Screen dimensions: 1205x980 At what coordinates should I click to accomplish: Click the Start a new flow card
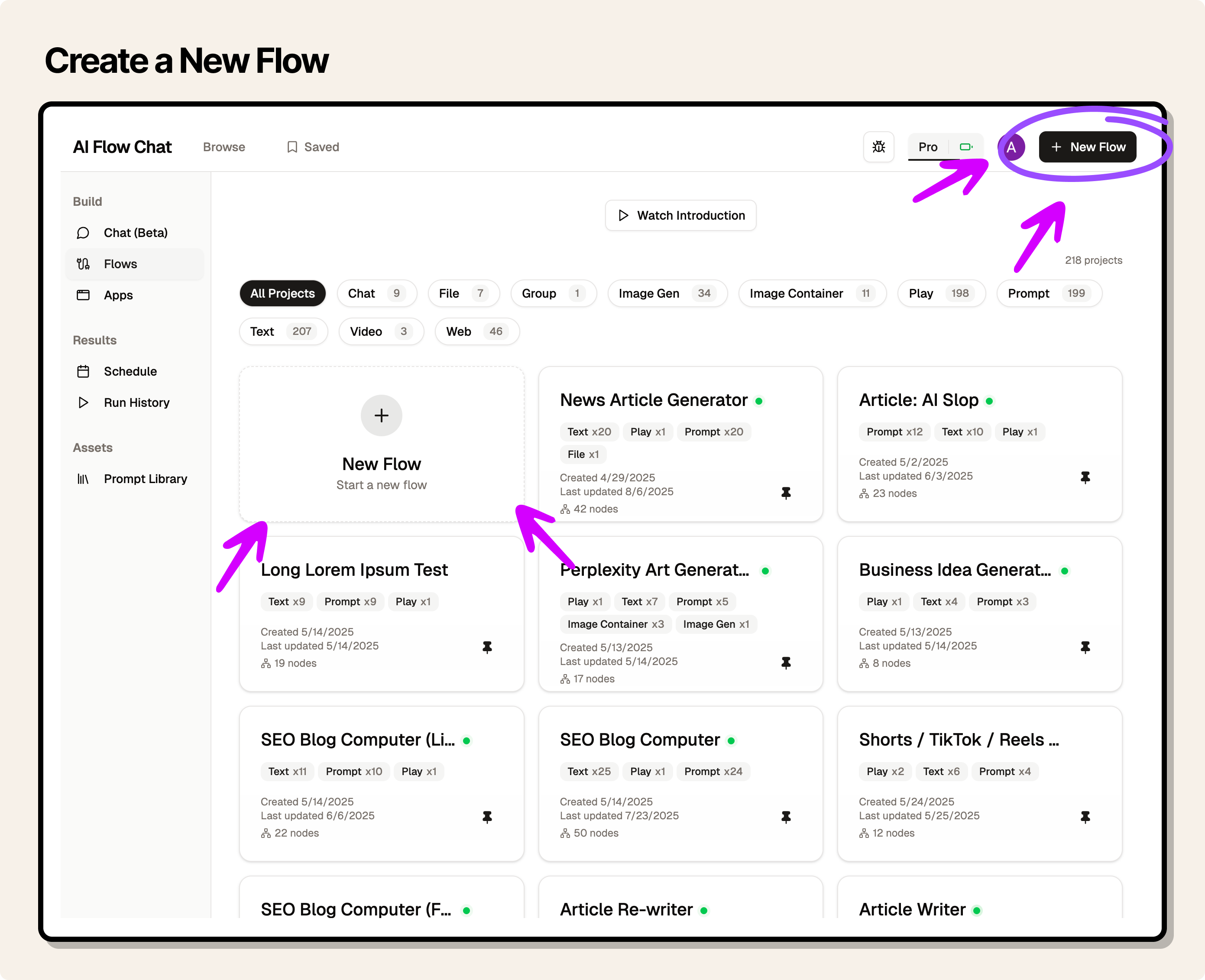(x=382, y=444)
